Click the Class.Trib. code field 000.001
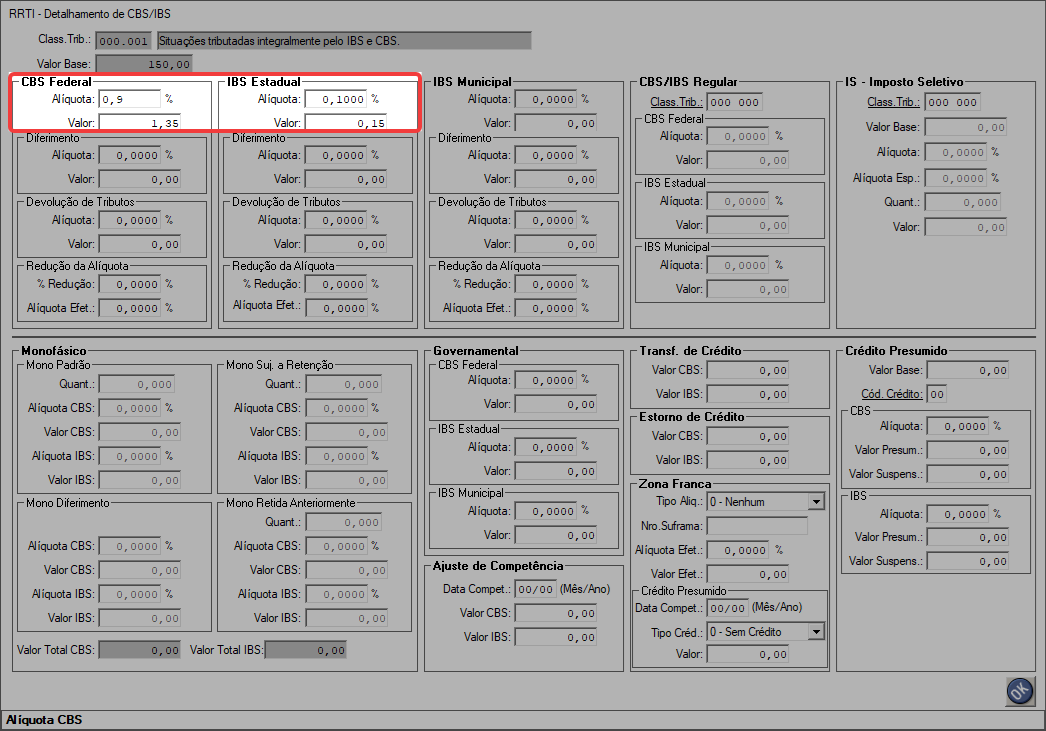 coord(123,41)
